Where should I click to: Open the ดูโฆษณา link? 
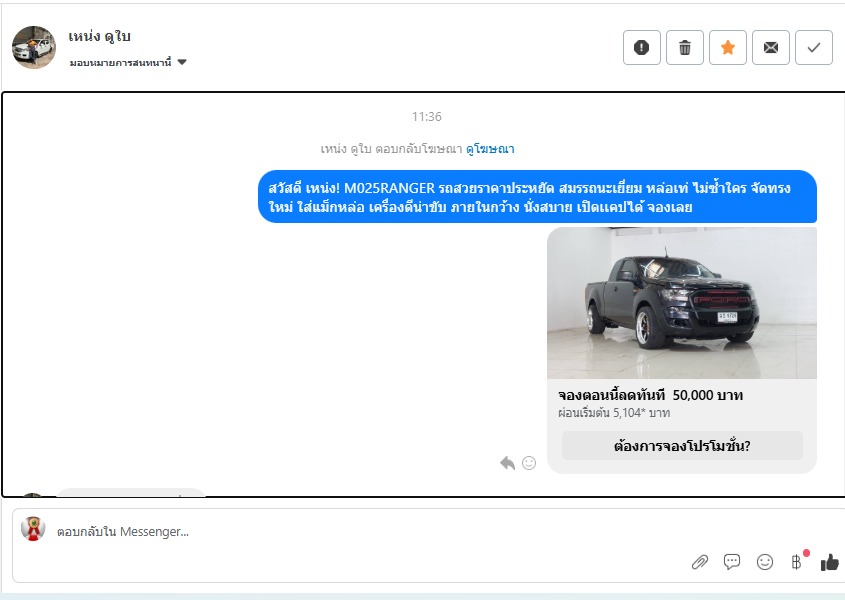[x=490, y=149]
